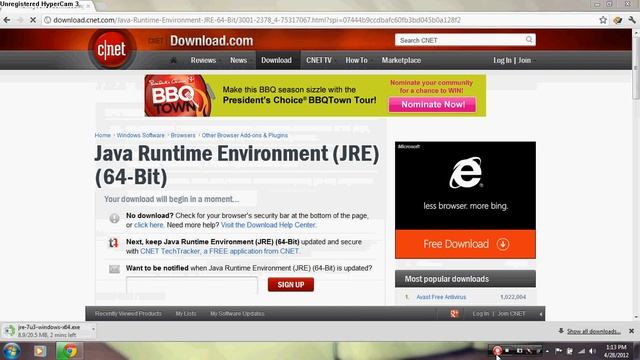Click the red SIGN UP button
This screenshot has height=360, width=640.
pyautogui.click(x=291, y=284)
